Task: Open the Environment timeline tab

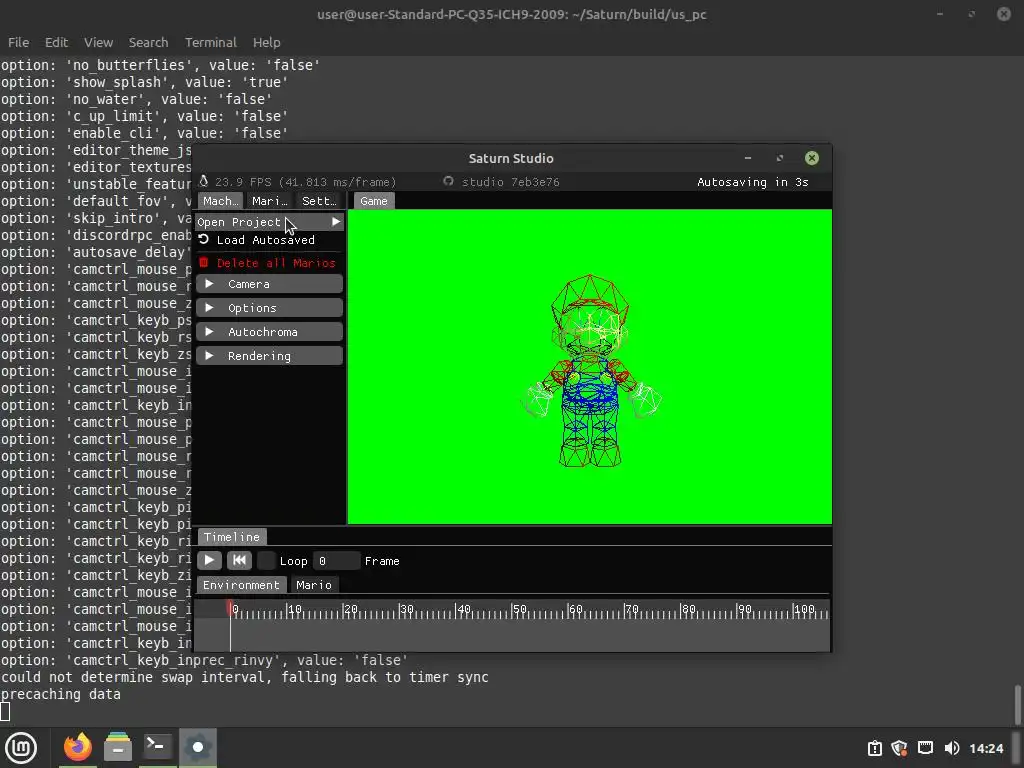Action: click(x=241, y=585)
